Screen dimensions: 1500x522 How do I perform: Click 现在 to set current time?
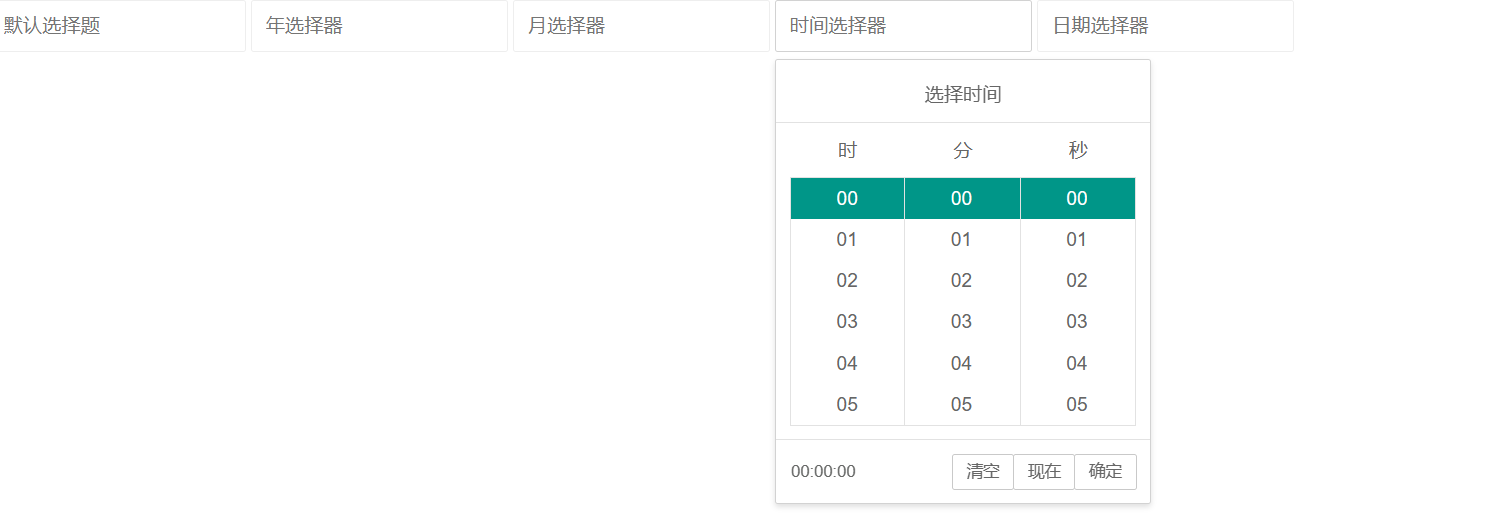point(1044,472)
